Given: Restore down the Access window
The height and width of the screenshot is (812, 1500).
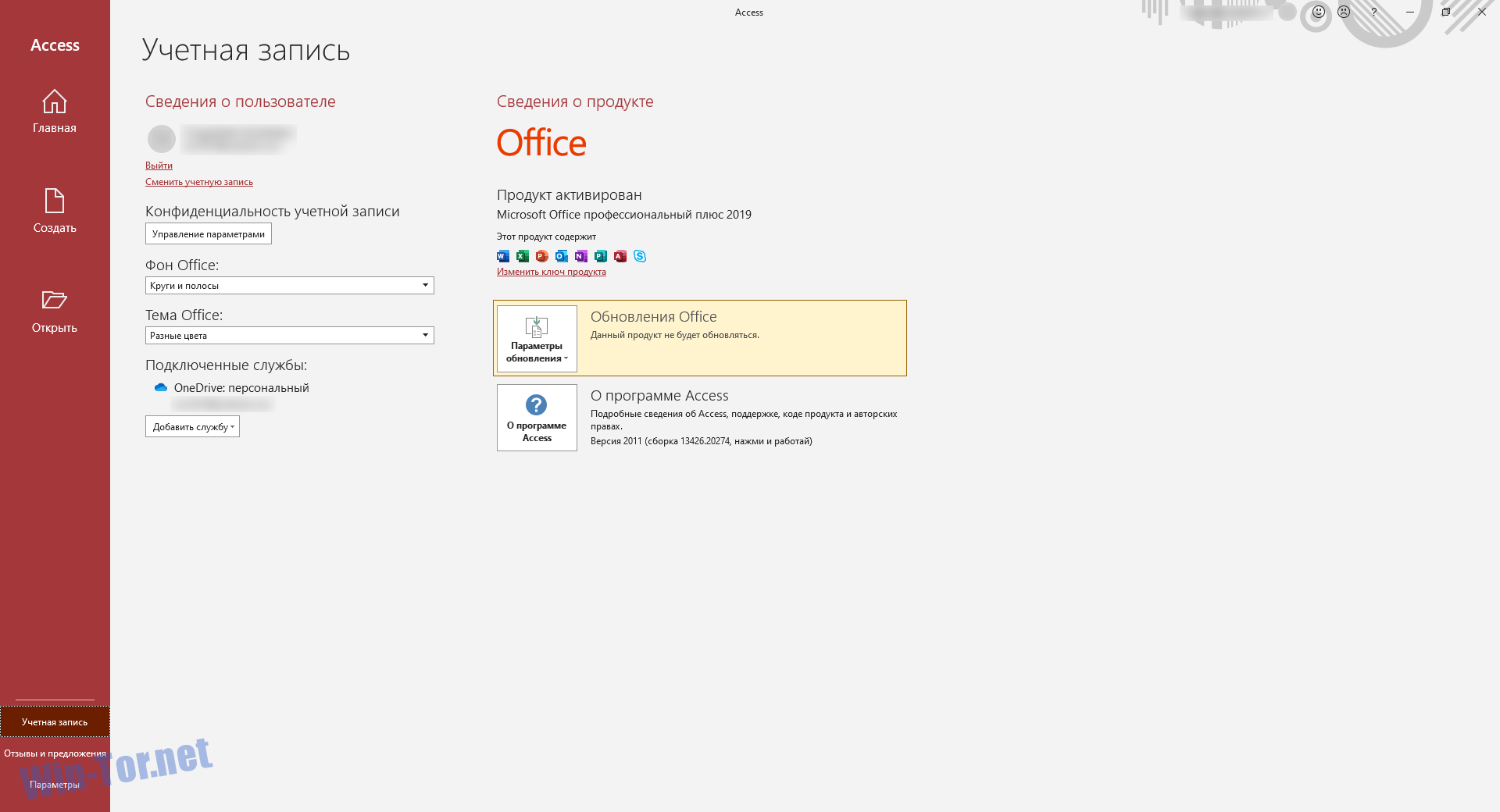Looking at the screenshot, I should tap(1446, 12).
